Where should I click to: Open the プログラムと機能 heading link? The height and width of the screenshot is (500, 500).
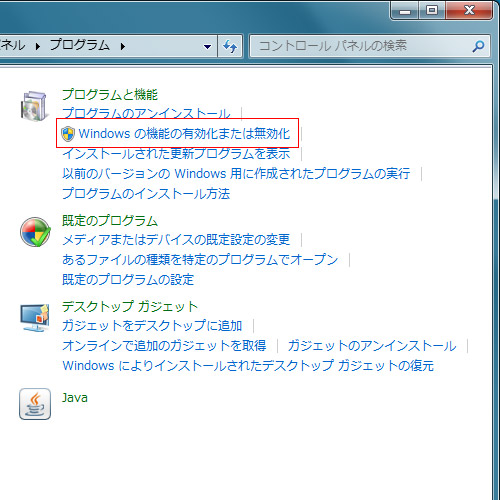click(x=110, y=94)
